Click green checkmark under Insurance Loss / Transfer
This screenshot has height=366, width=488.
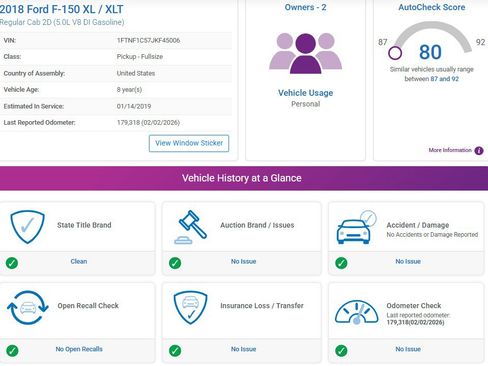click(175, 351)
